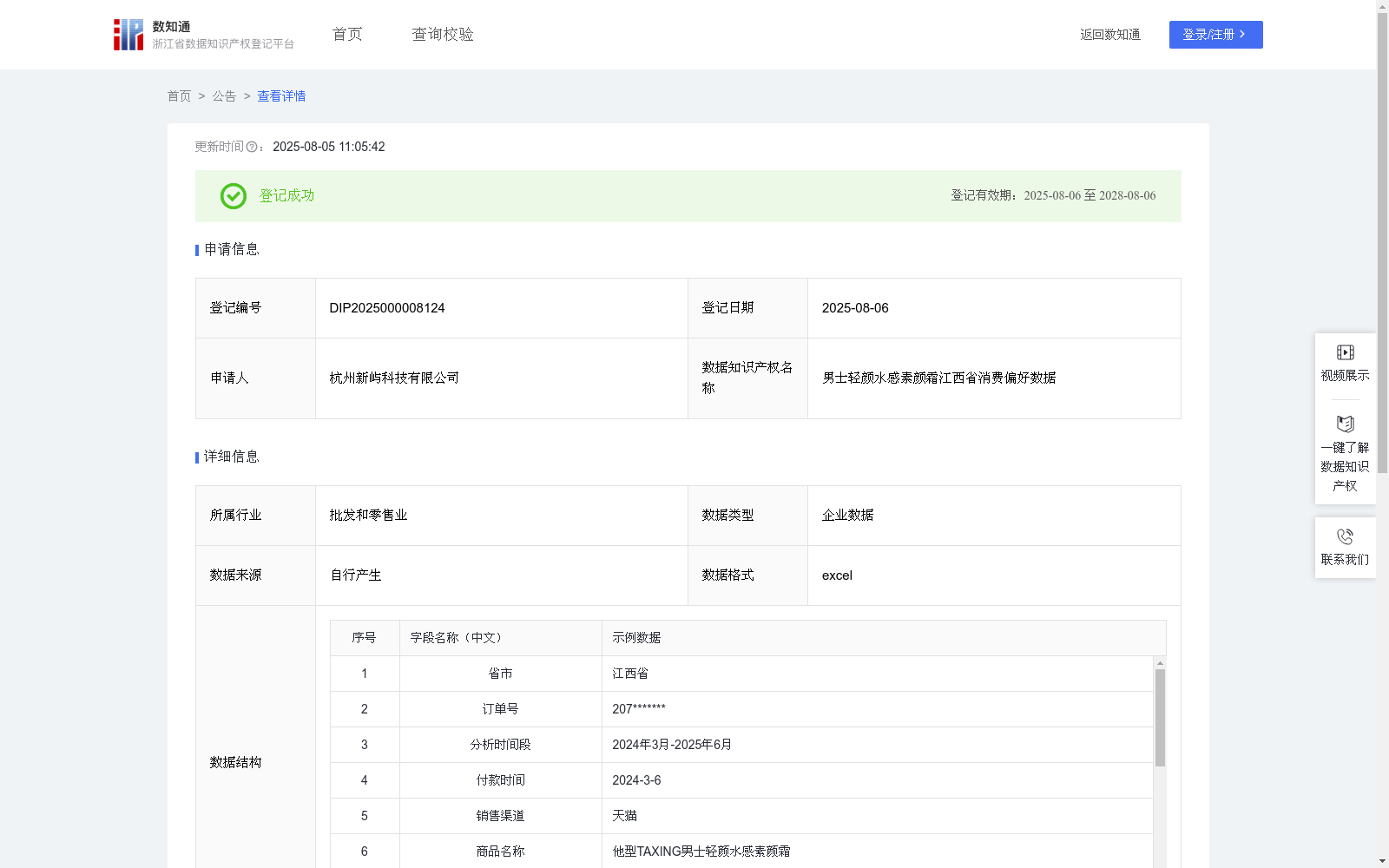Click the 返回数知通 link
This screenshot has height=868, width=1389.
pos(1110,35)
